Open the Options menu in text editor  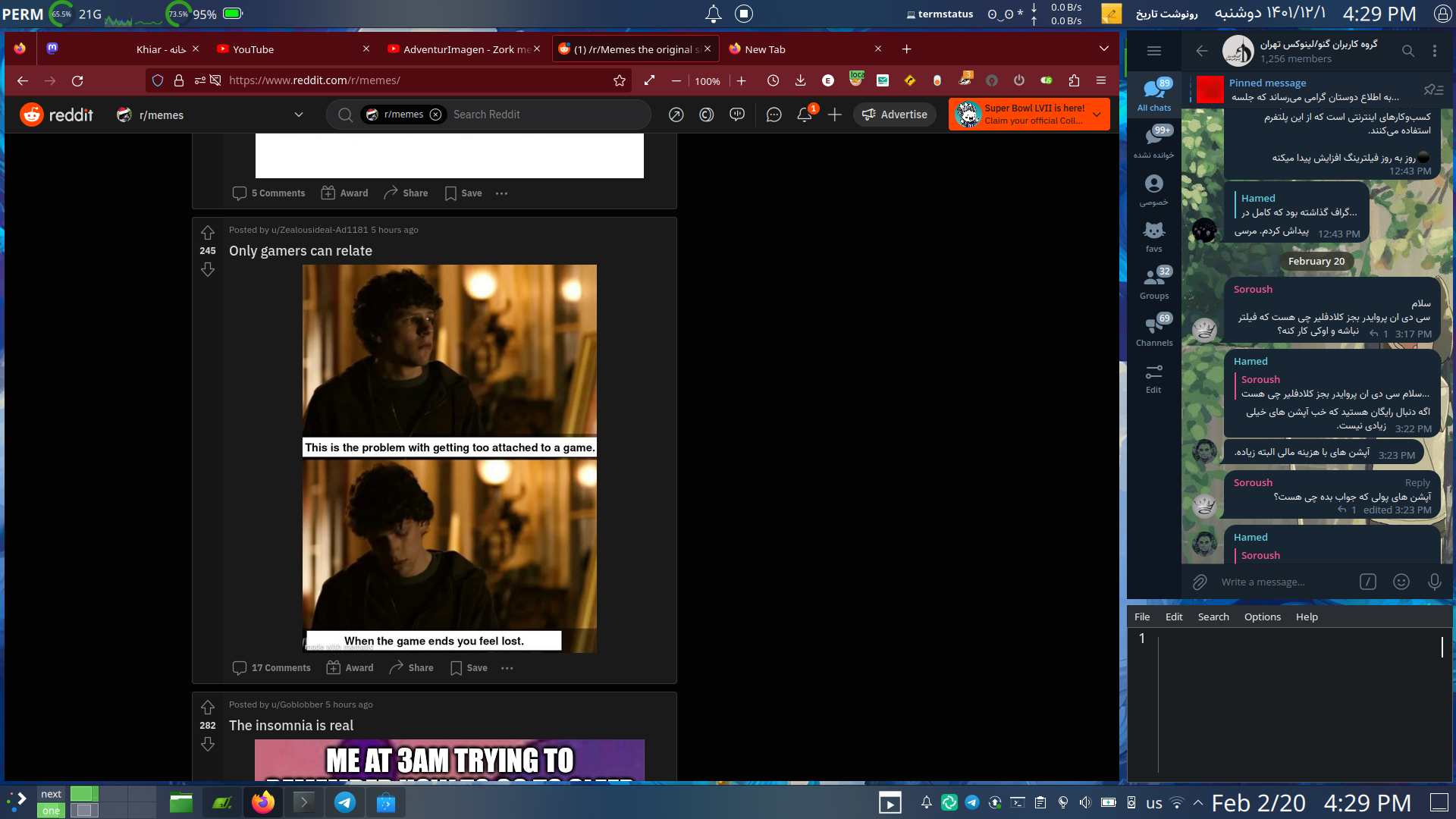[1262, 617]
